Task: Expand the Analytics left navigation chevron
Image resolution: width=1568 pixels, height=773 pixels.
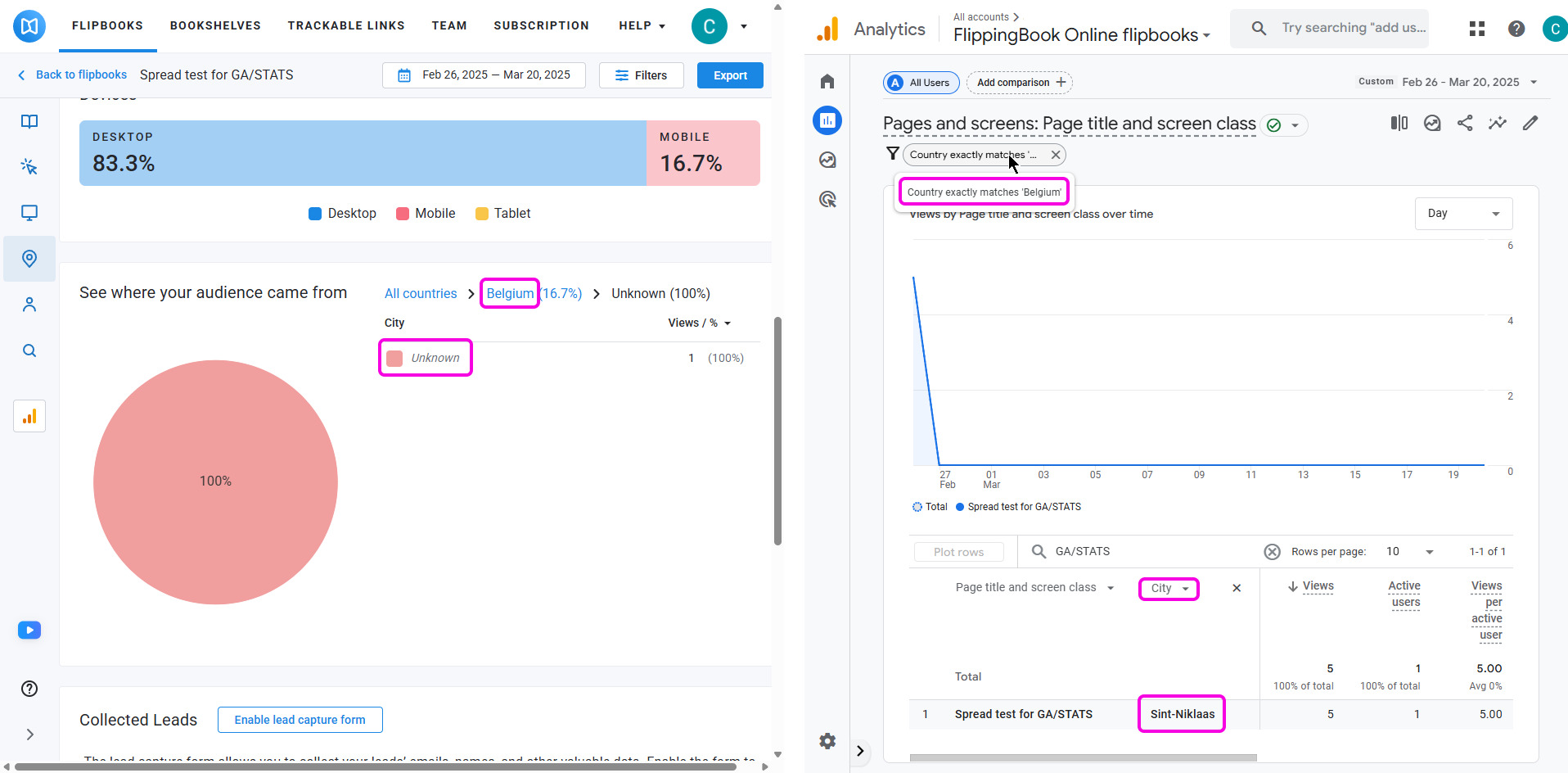Action: tap(860, 751)
